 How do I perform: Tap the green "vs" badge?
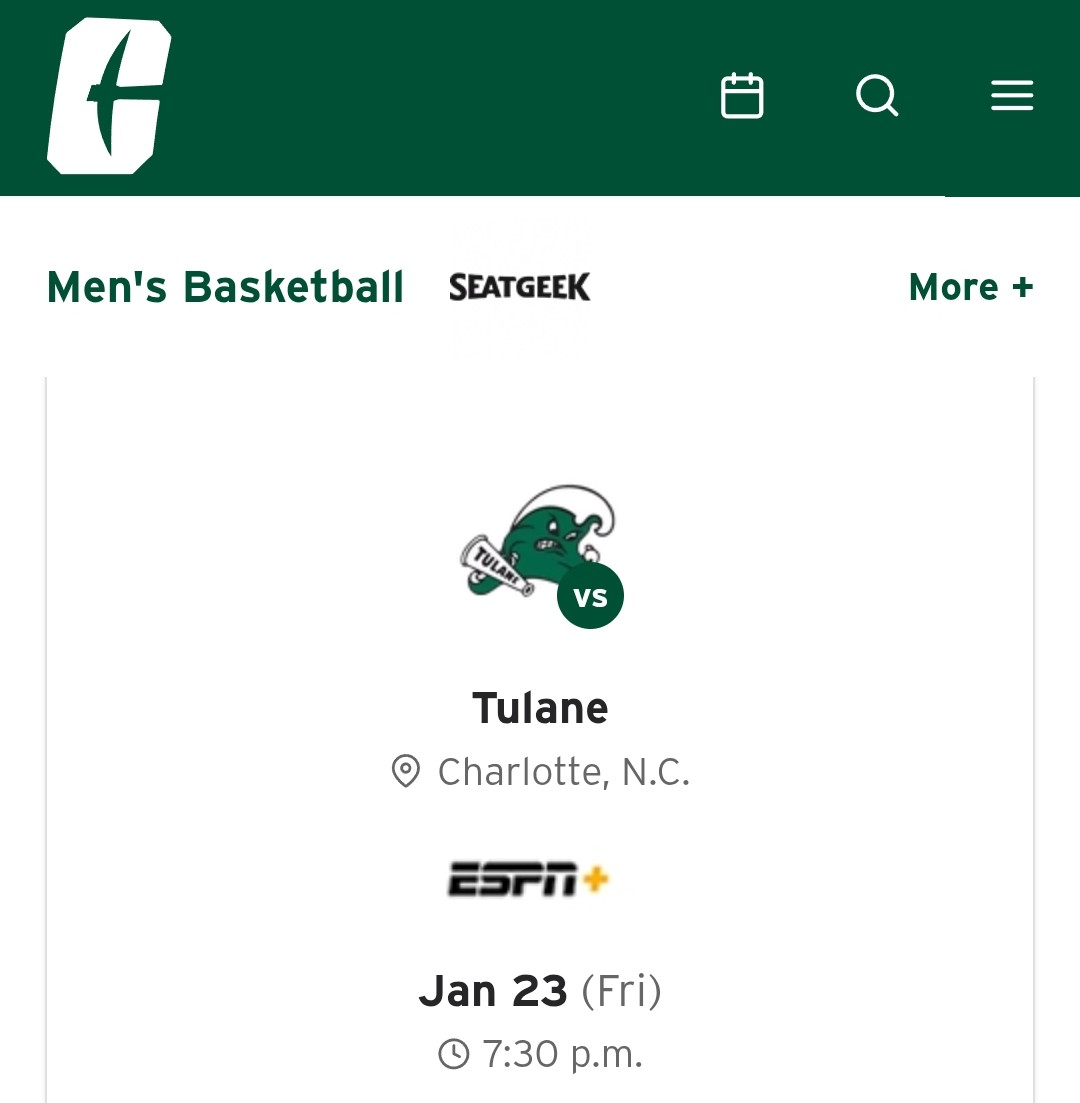590,596
